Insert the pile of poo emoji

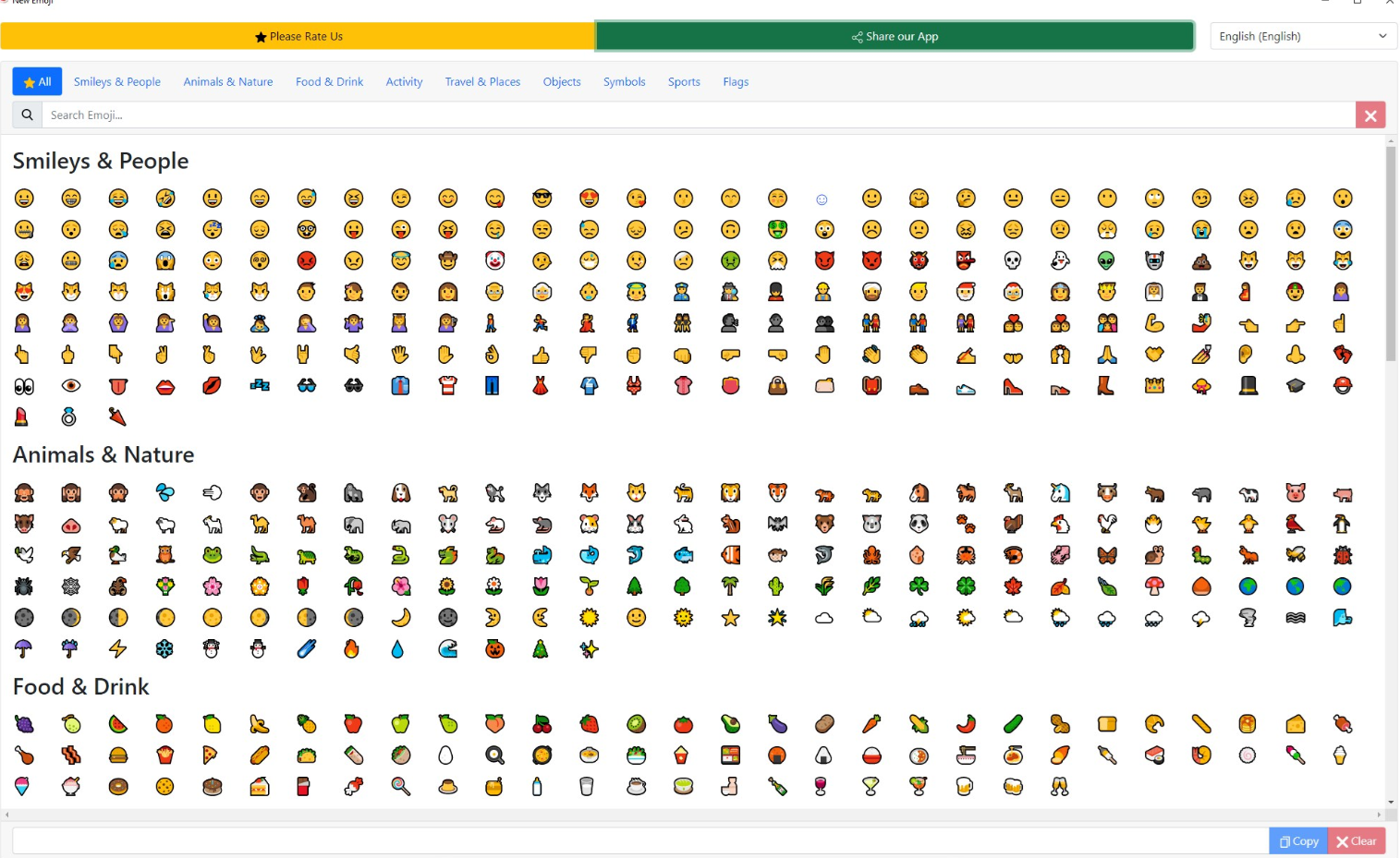pos(1201,260)
